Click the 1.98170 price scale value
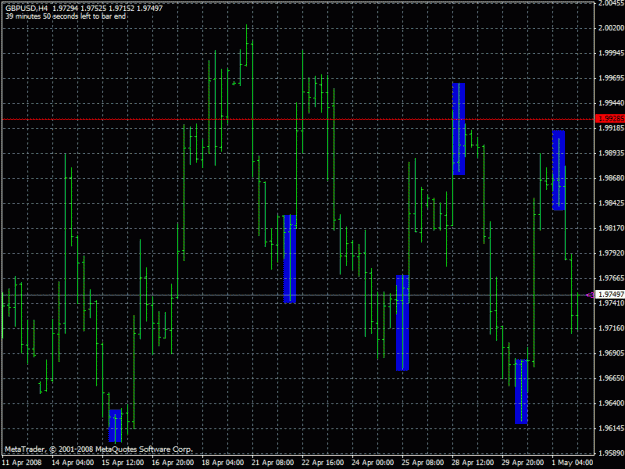 coord(611,228)
